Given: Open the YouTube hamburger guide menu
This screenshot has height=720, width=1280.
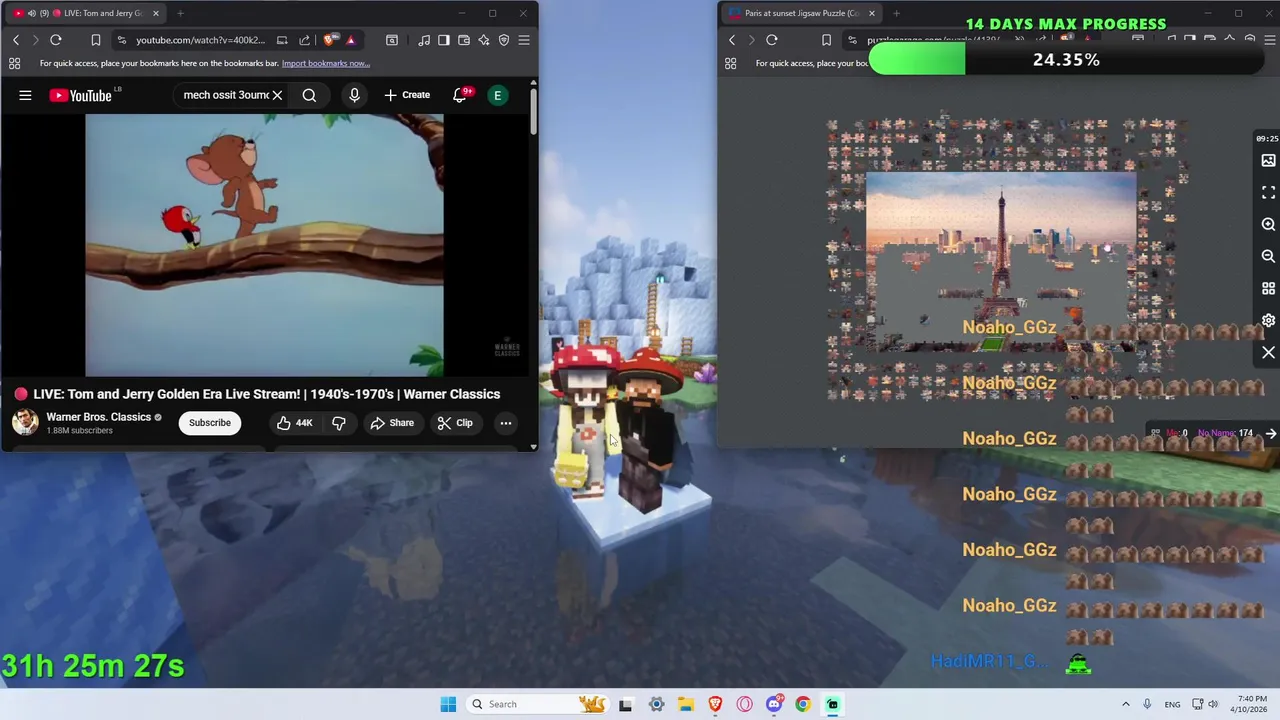Looking at the screenshot, I should [x=25, y=95].
